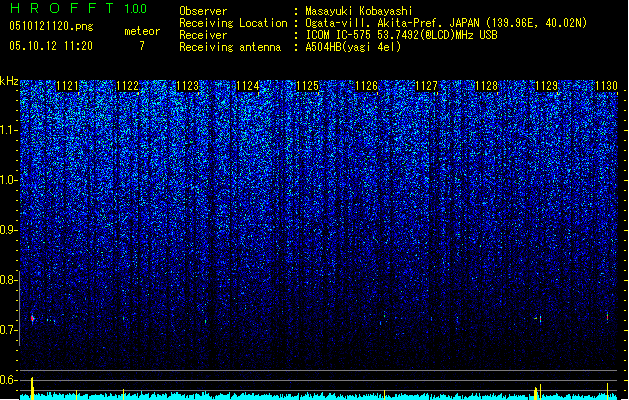Select the file name 0510121120.png
629x400 pixels.
point(51,26)
